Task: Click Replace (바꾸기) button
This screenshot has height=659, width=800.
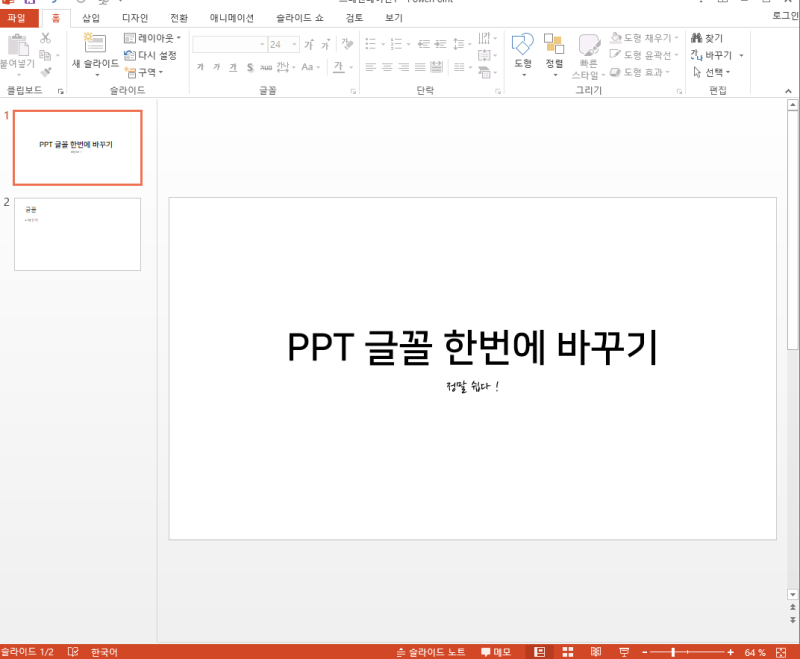Action: point(712,55)
